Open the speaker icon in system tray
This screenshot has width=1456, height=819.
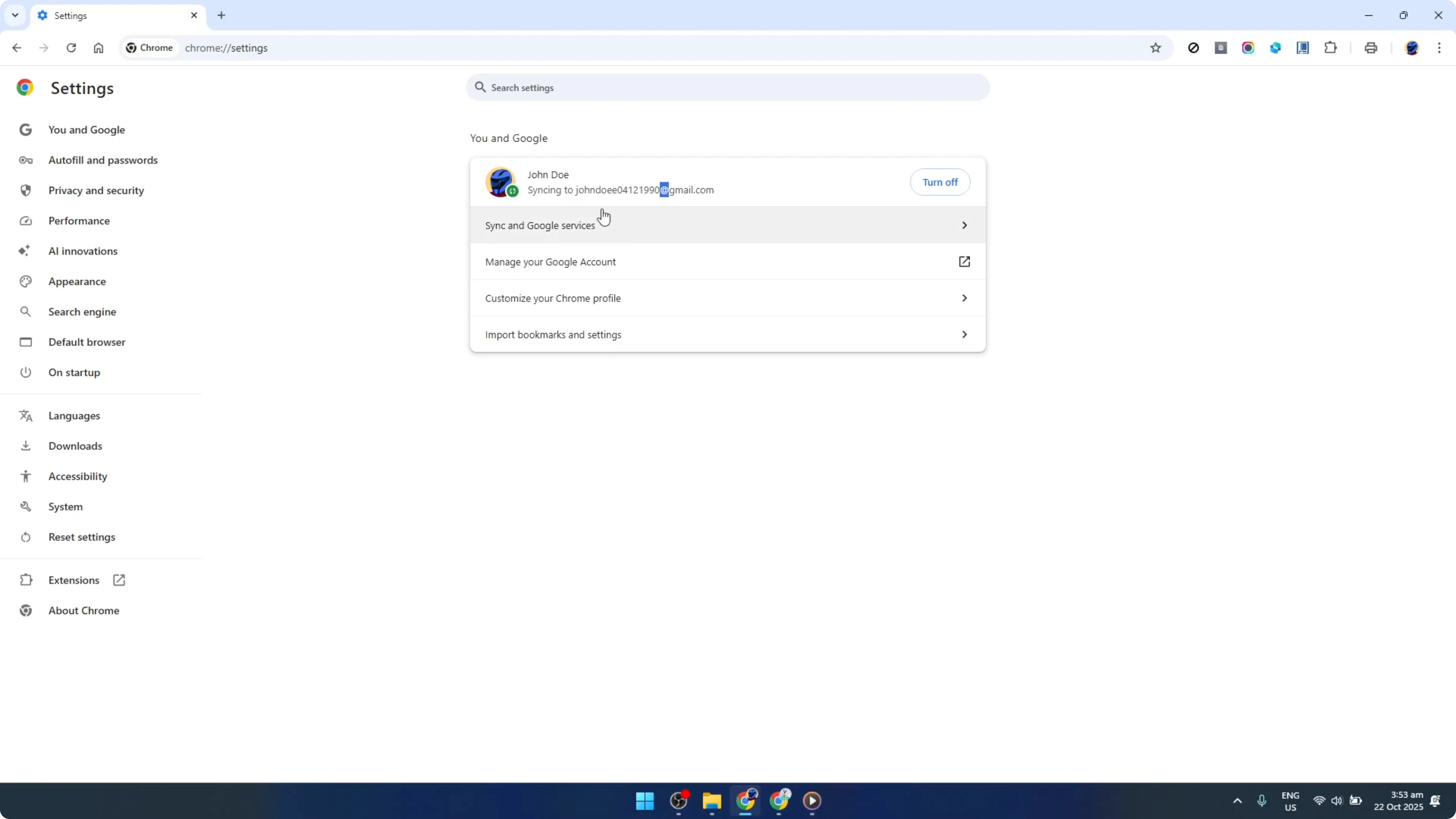click(1337, 801)
